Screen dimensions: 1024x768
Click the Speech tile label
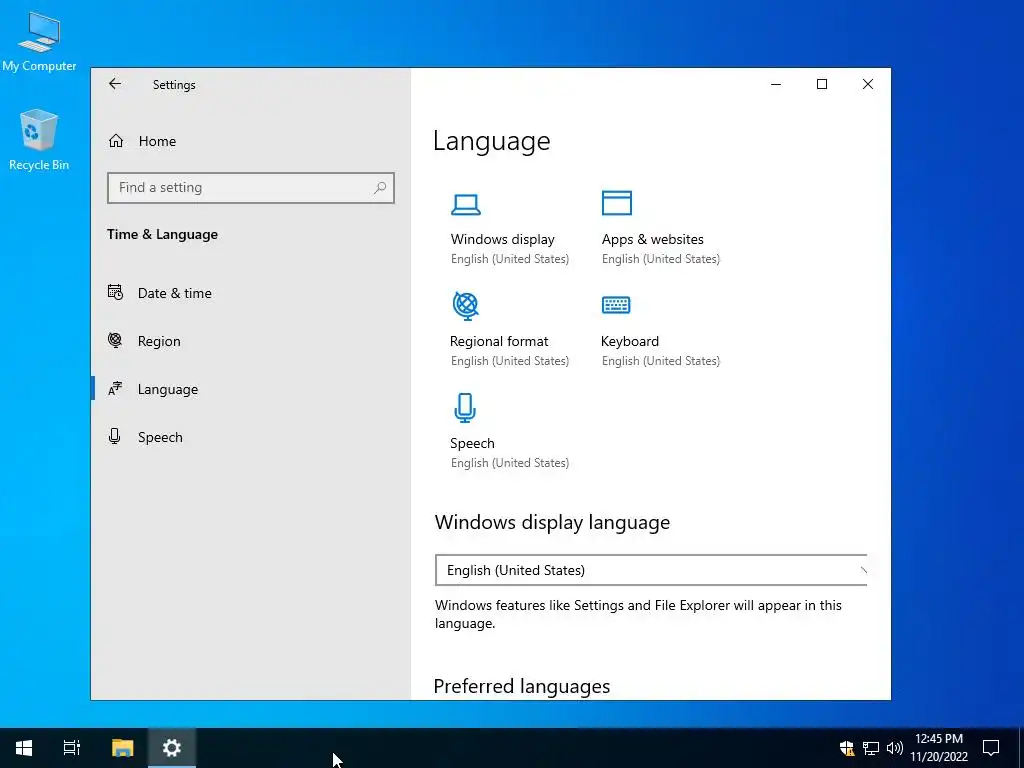click(472, 443)
